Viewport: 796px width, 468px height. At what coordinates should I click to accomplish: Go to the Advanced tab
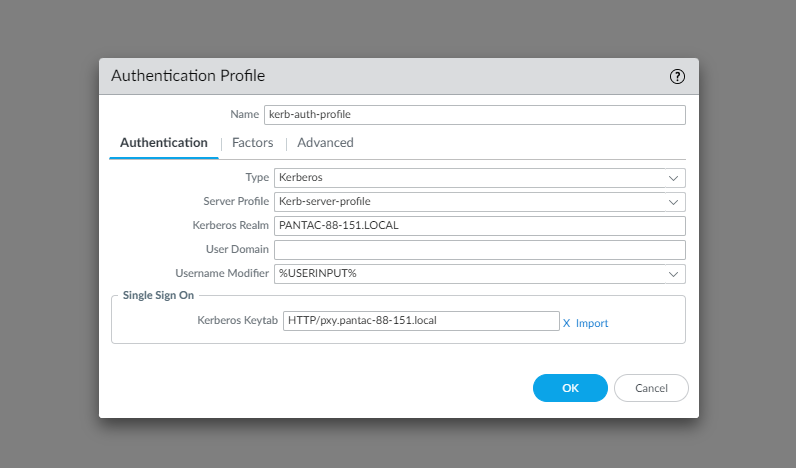point(325,143)
